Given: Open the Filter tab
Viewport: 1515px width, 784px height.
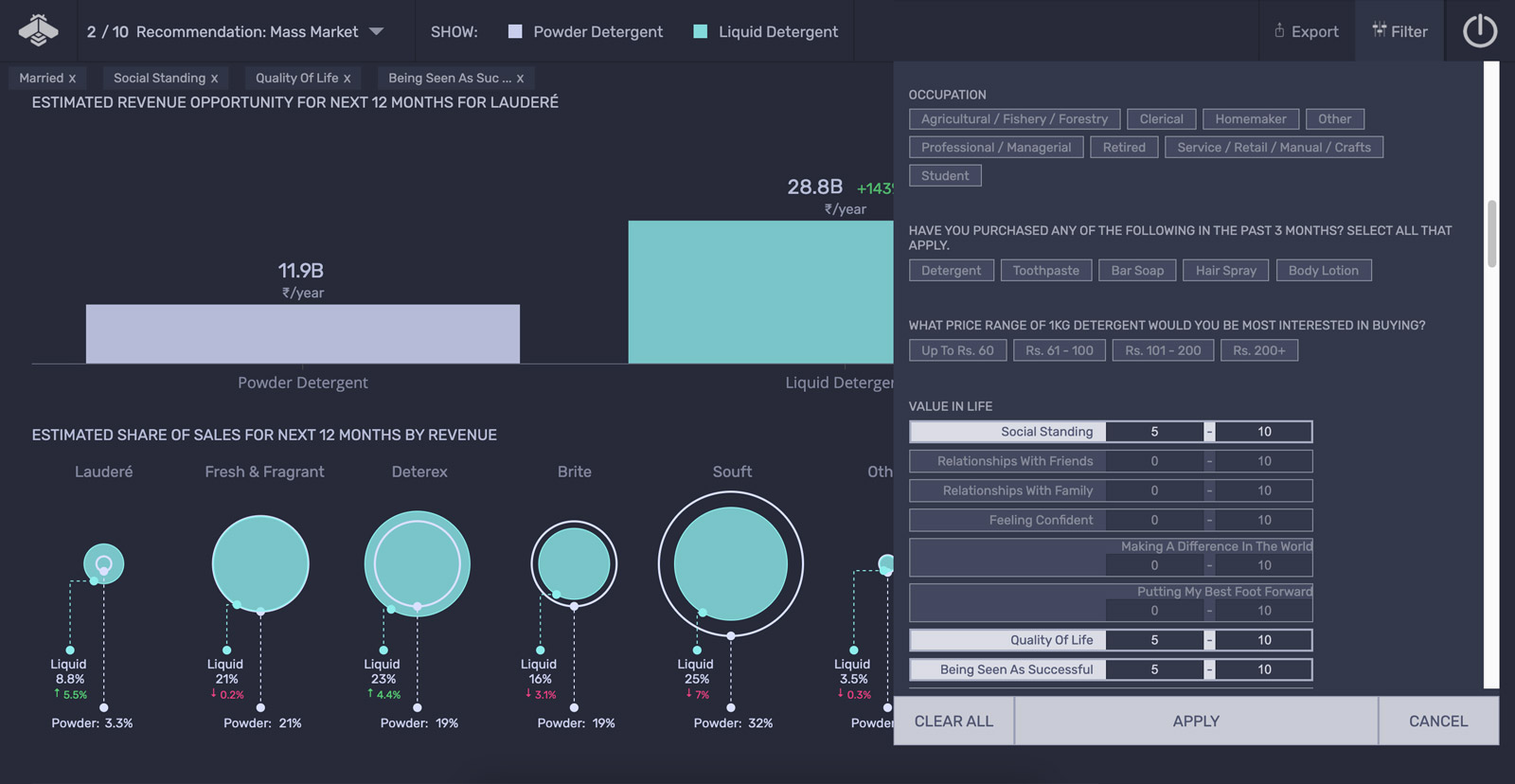Looking at the screenshot, I should 1399,31.
